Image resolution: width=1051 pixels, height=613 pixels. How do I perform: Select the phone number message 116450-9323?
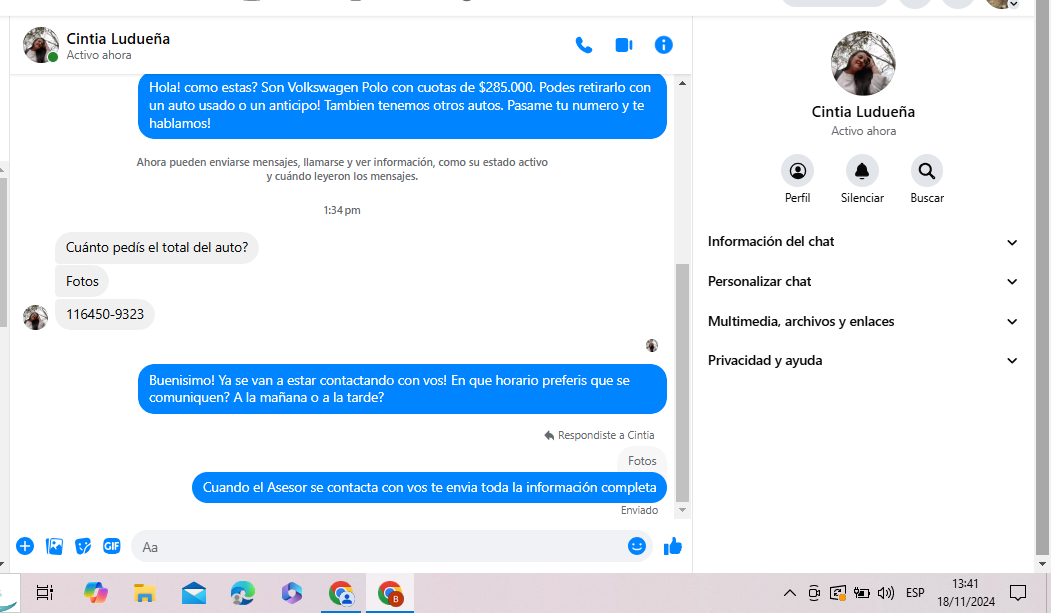pos(105,314)
